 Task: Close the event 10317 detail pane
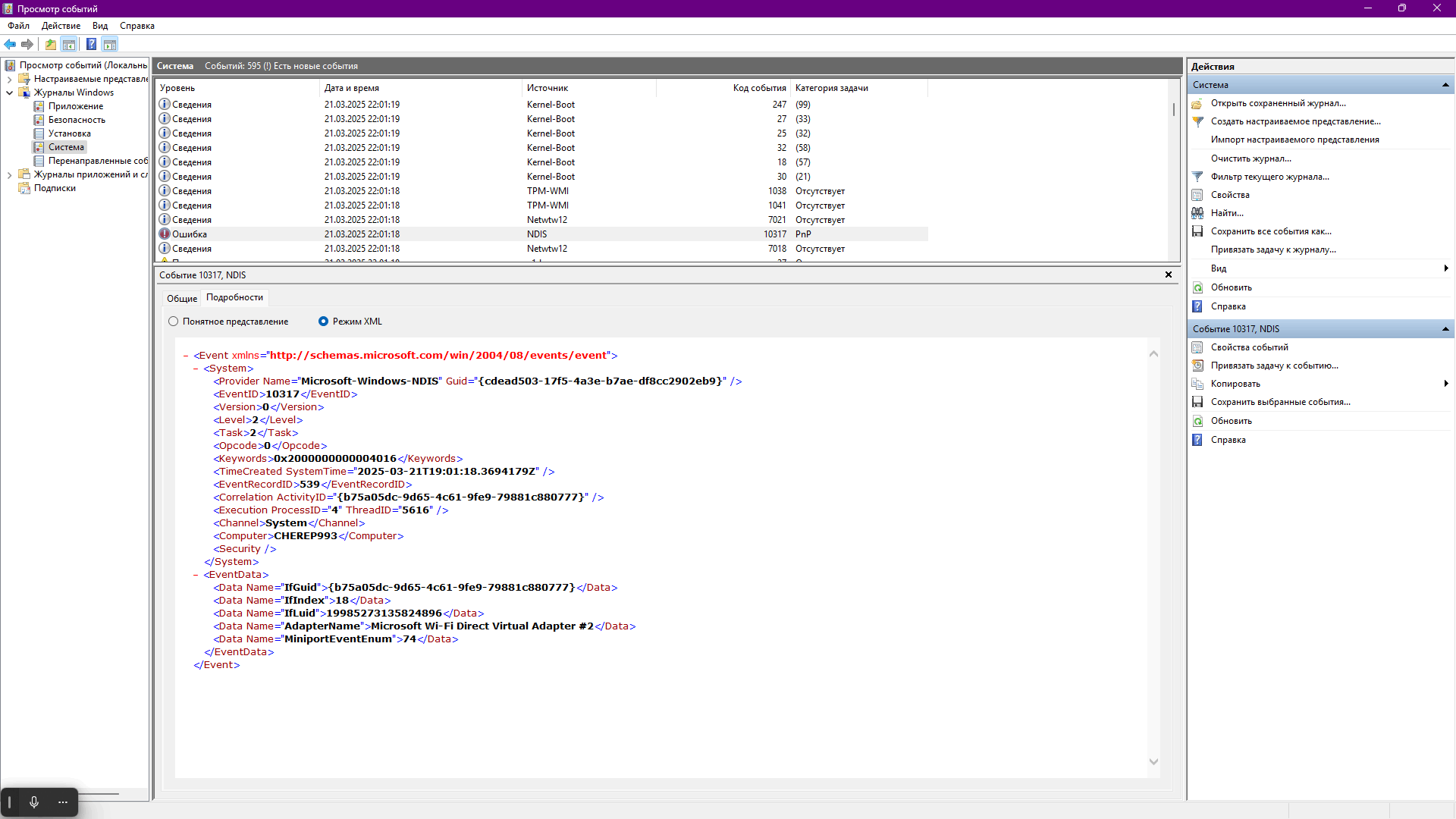(1169, 275)
